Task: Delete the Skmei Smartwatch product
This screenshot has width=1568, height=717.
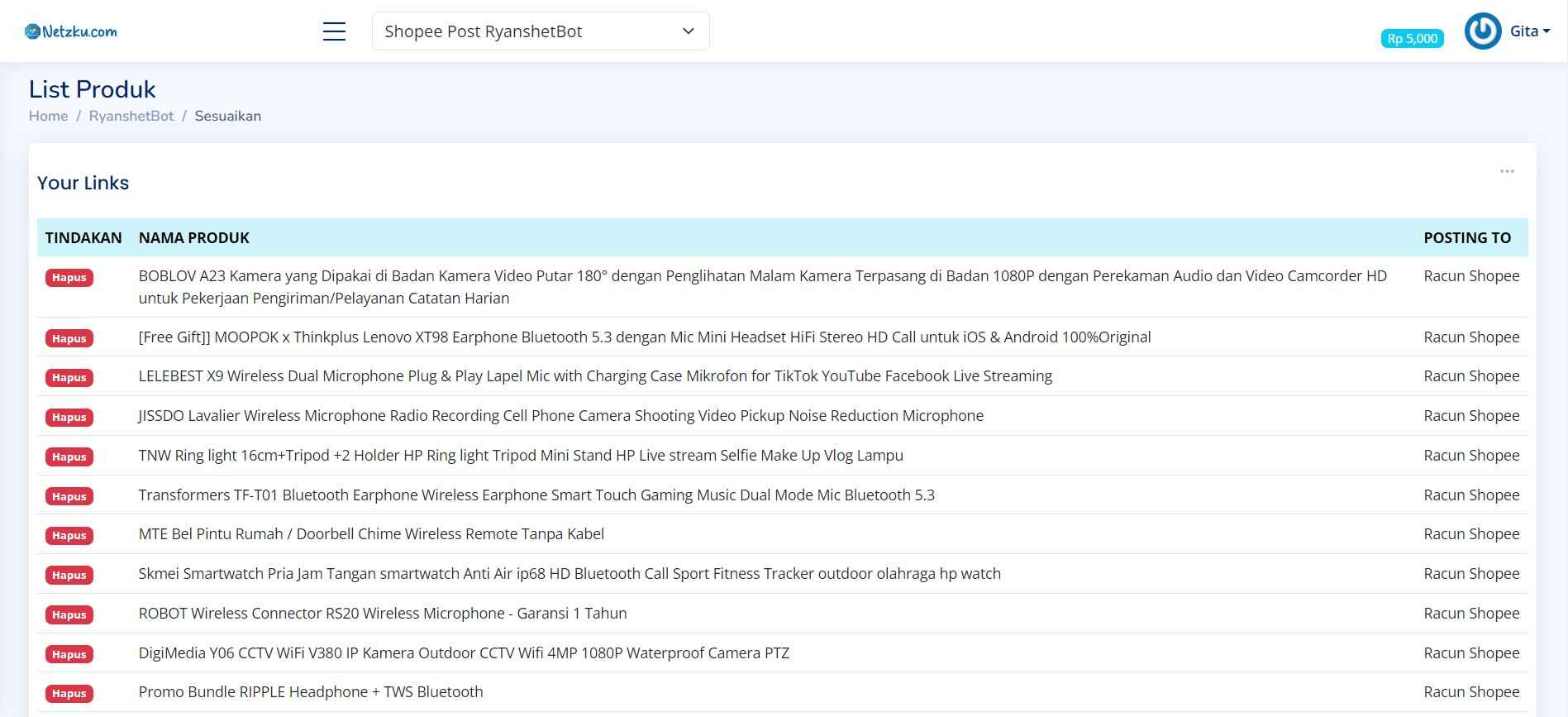Action: [69, 575]
